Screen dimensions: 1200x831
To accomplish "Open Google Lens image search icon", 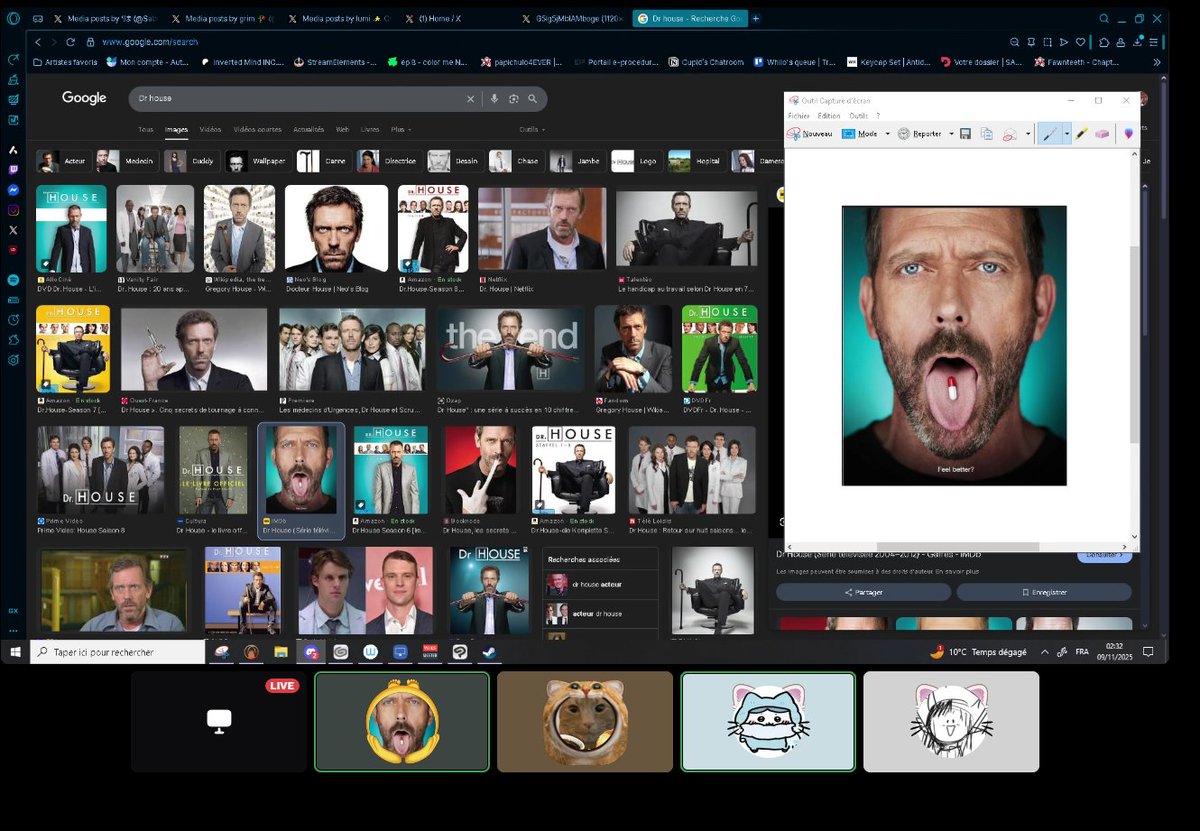I will click(x=513, y=99).
